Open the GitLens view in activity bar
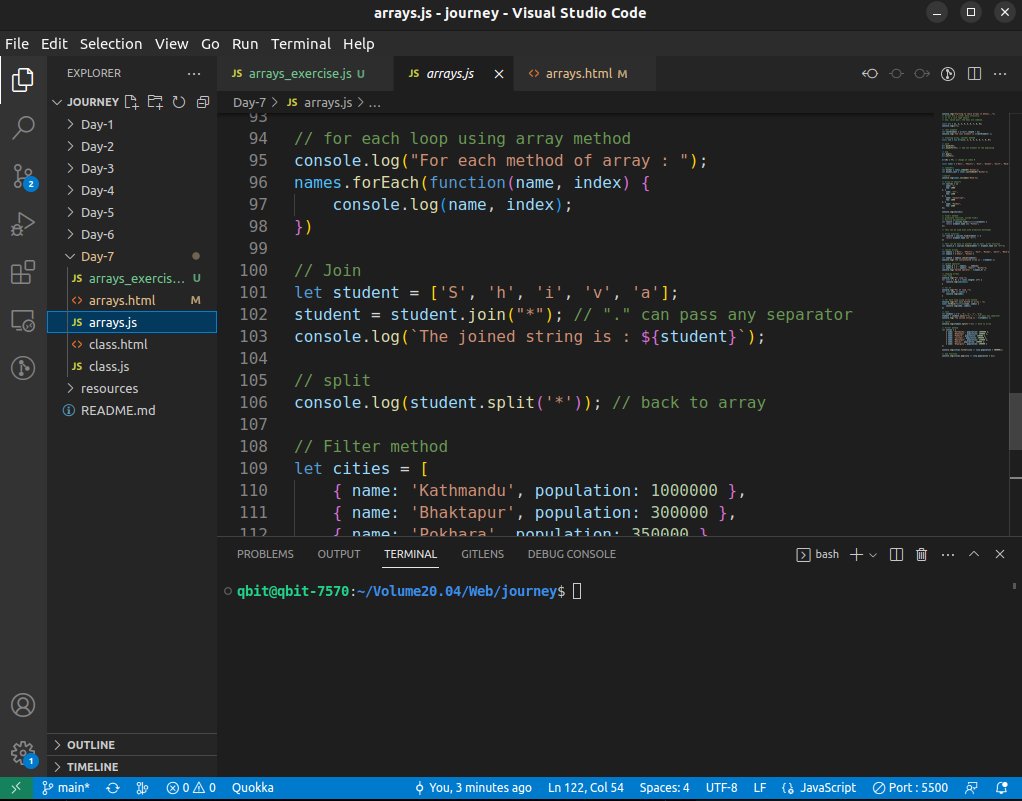The height and width of the screenshot is (801, 1022). pos(23,368)
